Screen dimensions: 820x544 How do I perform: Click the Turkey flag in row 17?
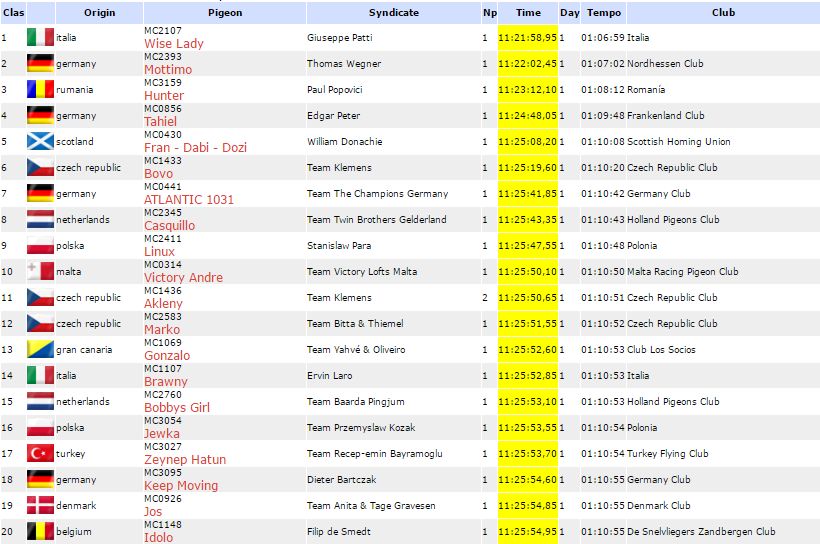[x=40, y=453]
